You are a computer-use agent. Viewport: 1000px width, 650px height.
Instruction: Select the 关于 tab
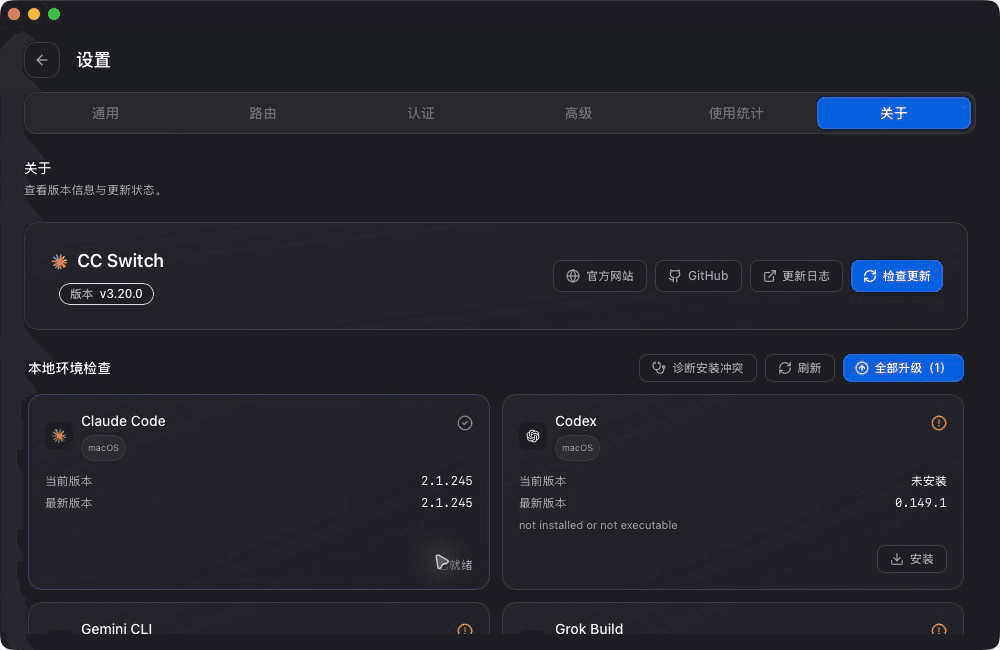[x=893, y=113]
